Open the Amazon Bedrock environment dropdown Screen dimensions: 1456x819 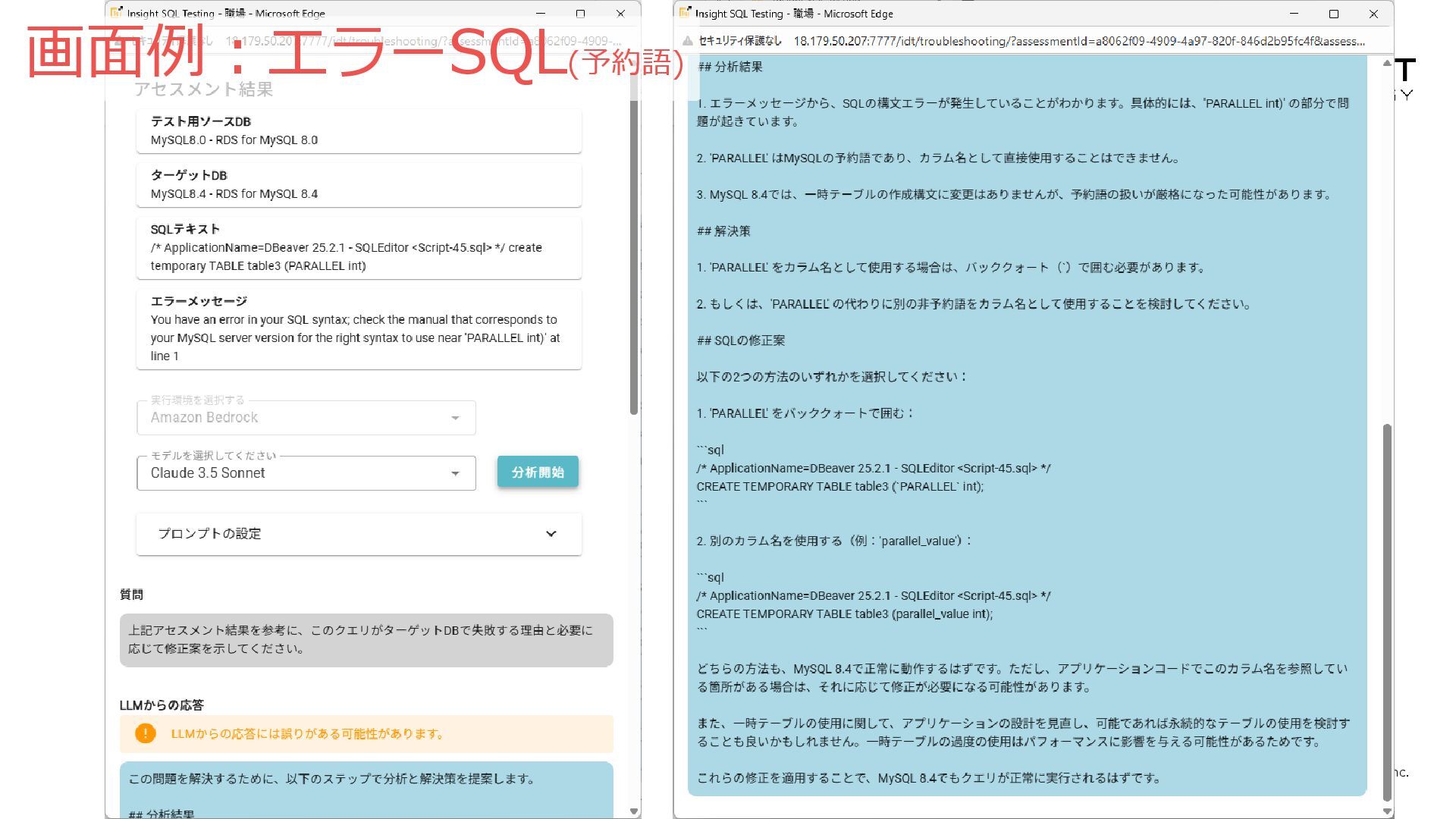306,418
